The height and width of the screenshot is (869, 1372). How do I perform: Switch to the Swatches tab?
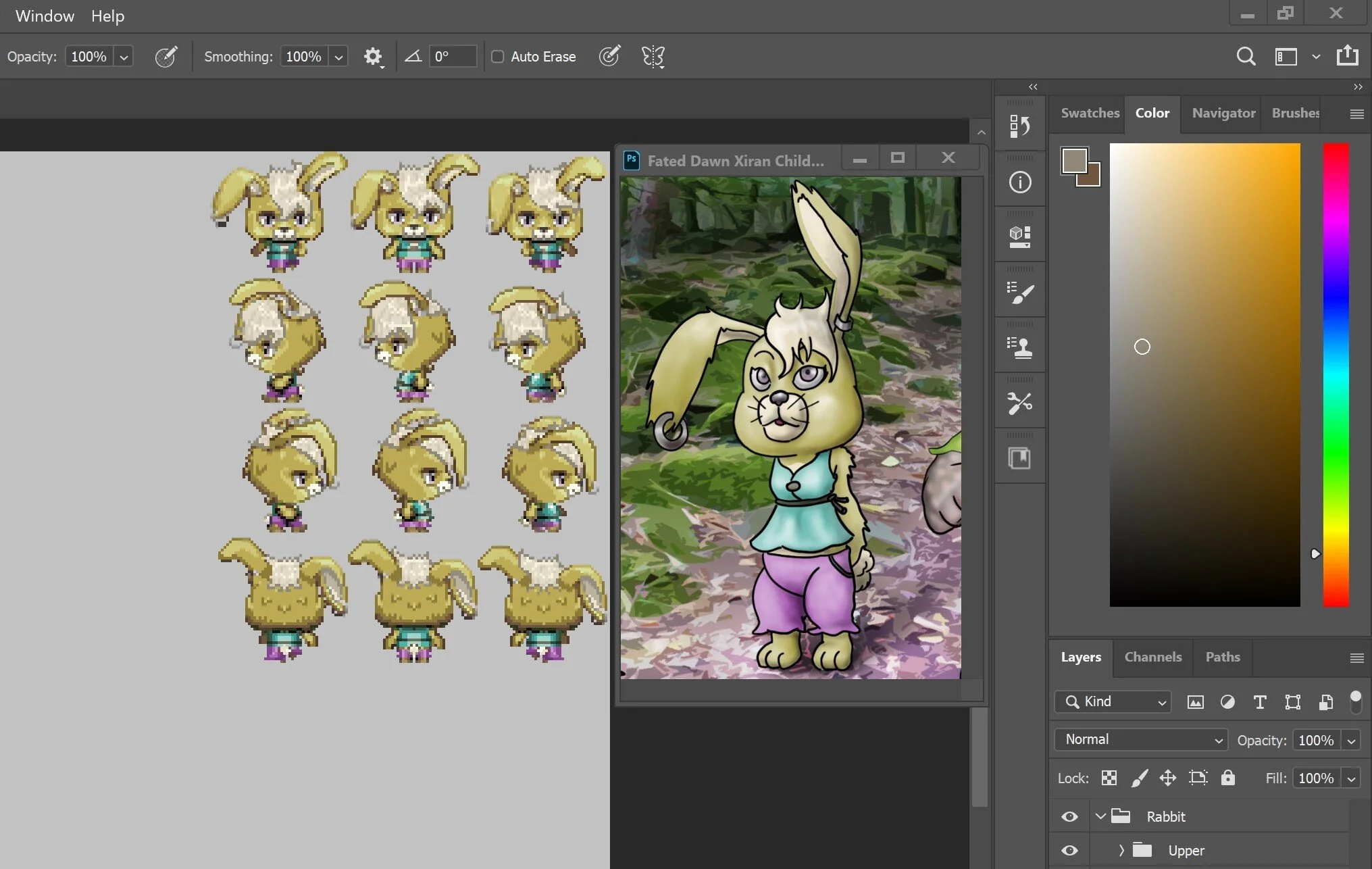(x=1089, y=113)
